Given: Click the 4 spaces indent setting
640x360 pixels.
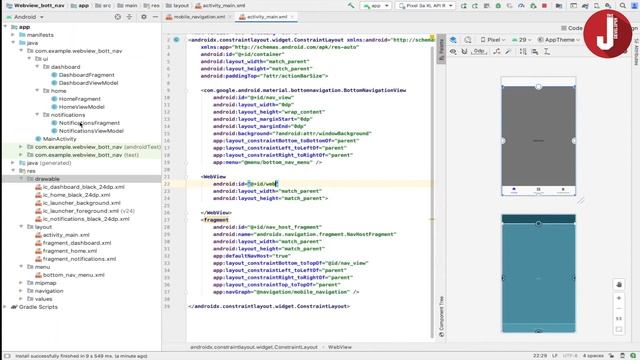Looking at the screenshot, I should point(593,356).
